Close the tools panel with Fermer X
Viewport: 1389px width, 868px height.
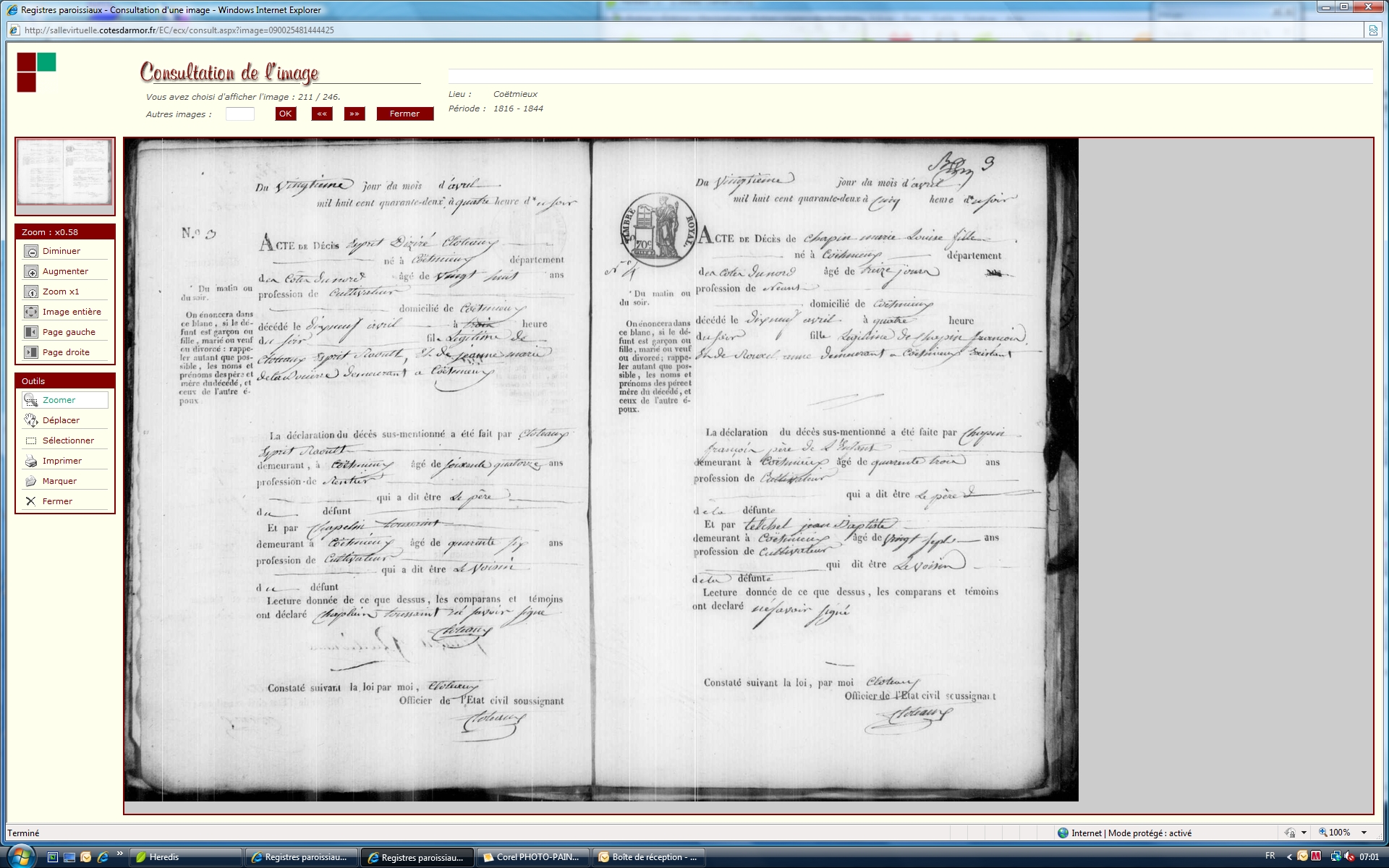31,501
